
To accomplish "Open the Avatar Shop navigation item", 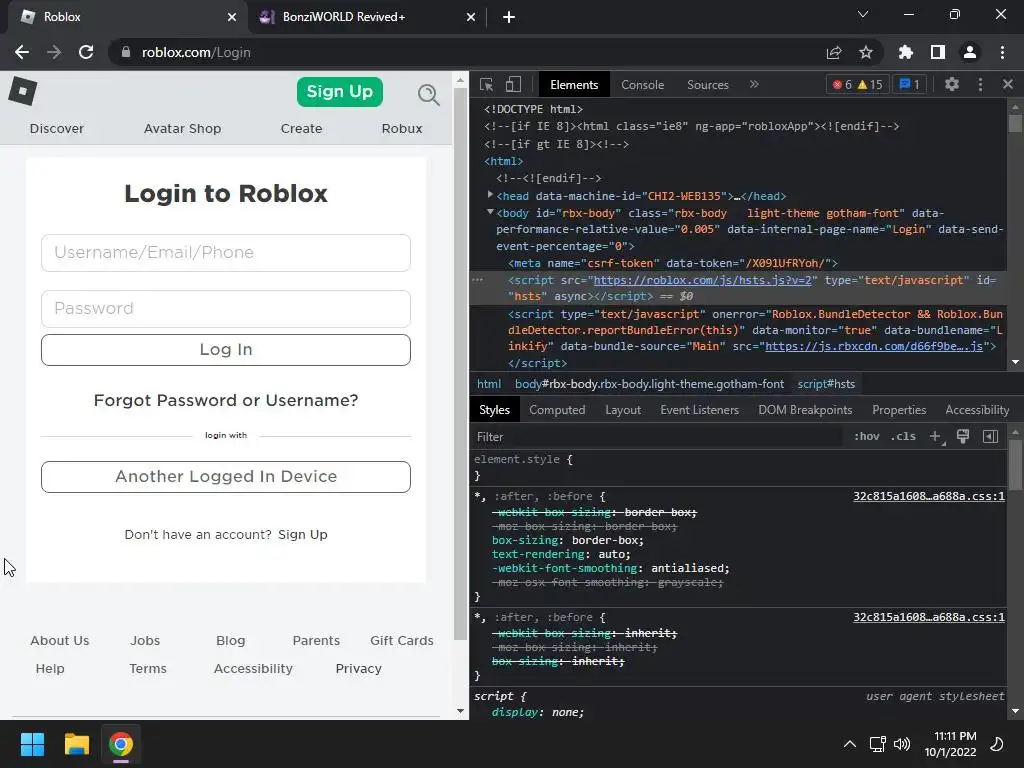I will point(182,129).
